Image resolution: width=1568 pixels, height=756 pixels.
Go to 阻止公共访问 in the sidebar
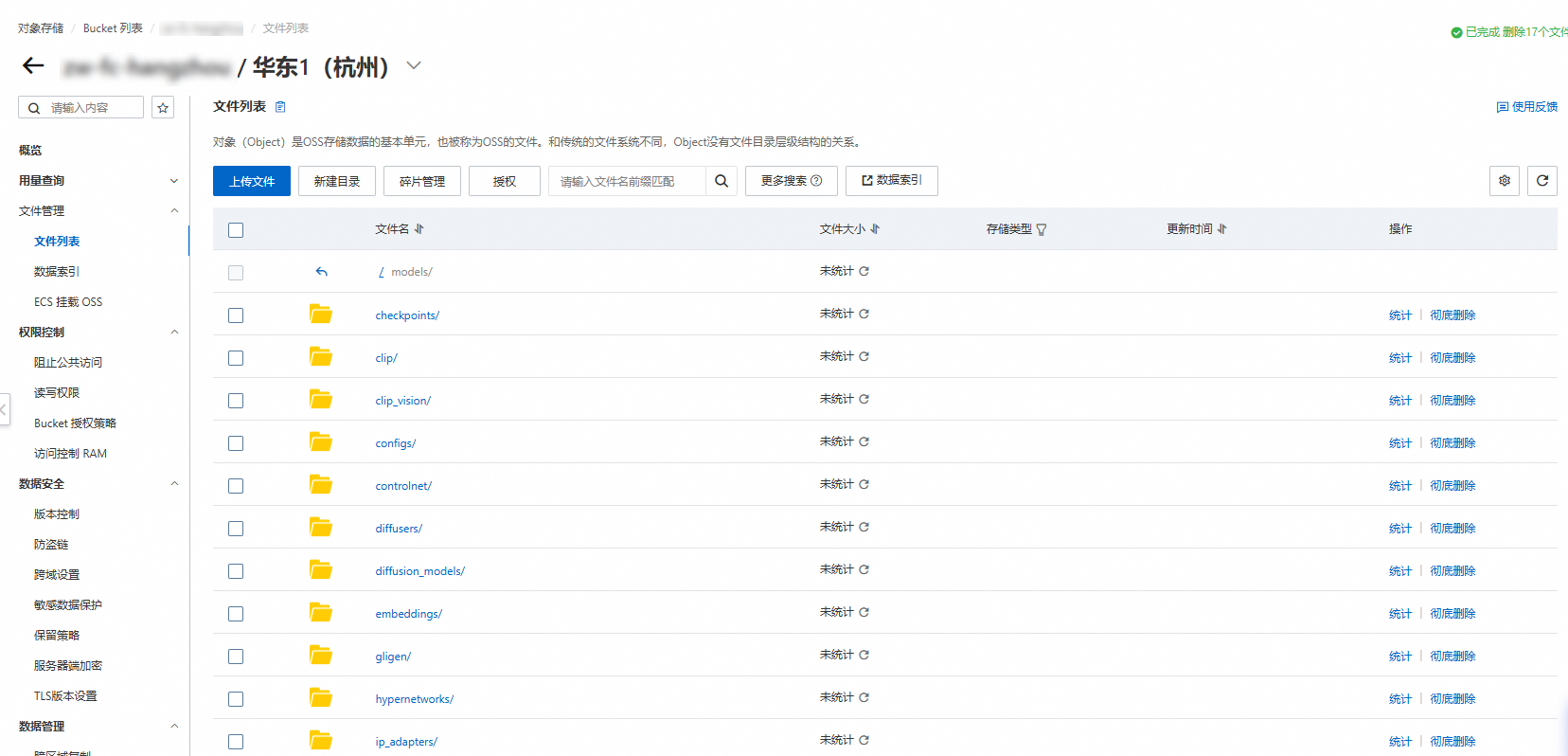pos(68,363)
